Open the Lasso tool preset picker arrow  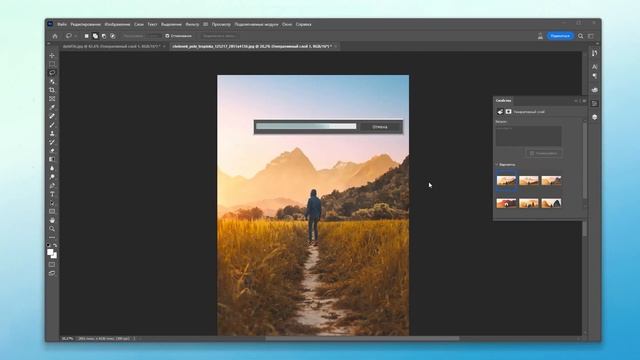tap(75, 36)
